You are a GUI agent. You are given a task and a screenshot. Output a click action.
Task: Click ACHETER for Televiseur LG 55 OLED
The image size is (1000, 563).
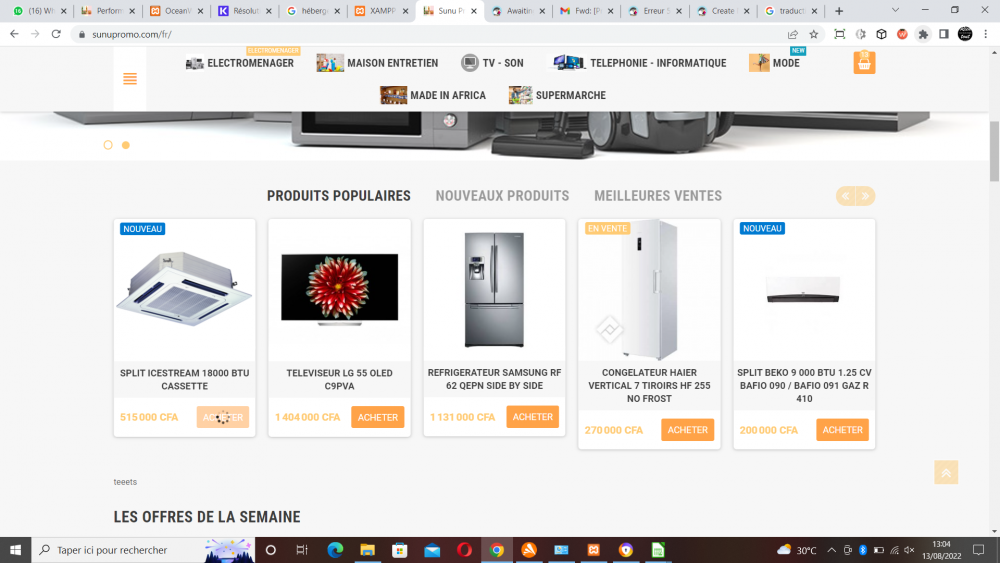coord(378,417)
